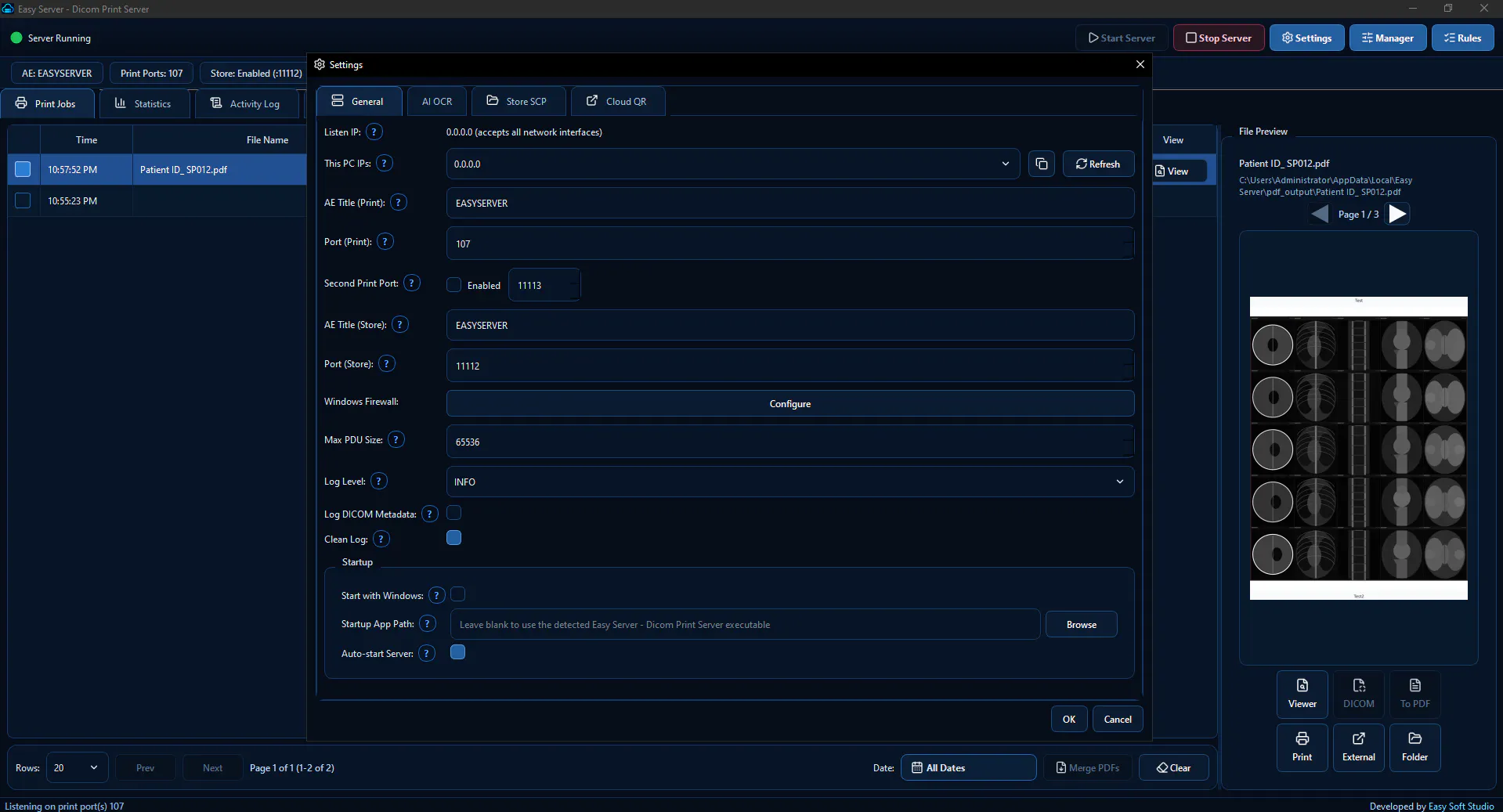Open file in Viewer from preview panel
The width and height of the screenshot is (1503, 812).
pyautogui.click(x=1302, y=694)
